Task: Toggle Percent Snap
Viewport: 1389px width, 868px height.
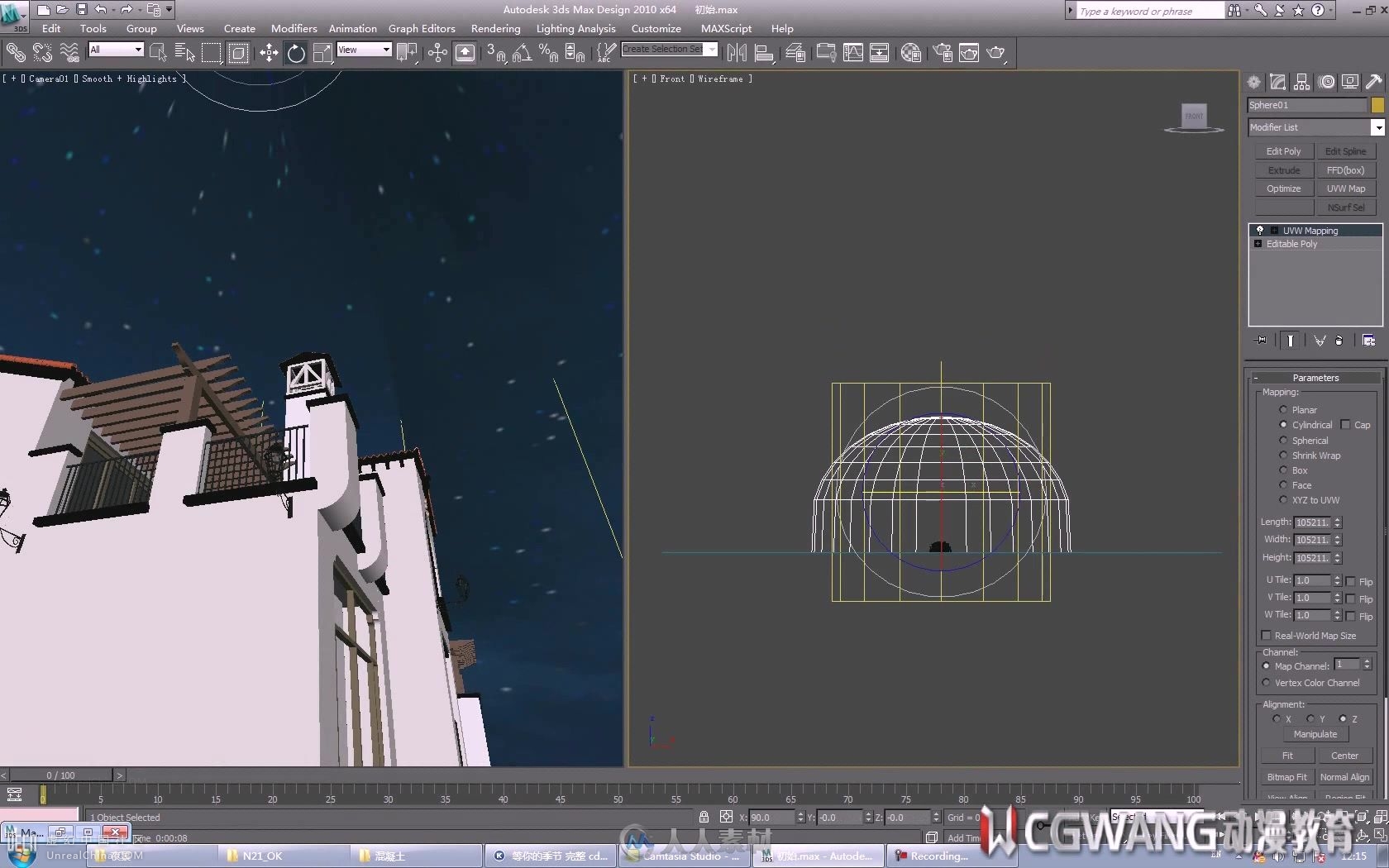Action: point(548,53)
